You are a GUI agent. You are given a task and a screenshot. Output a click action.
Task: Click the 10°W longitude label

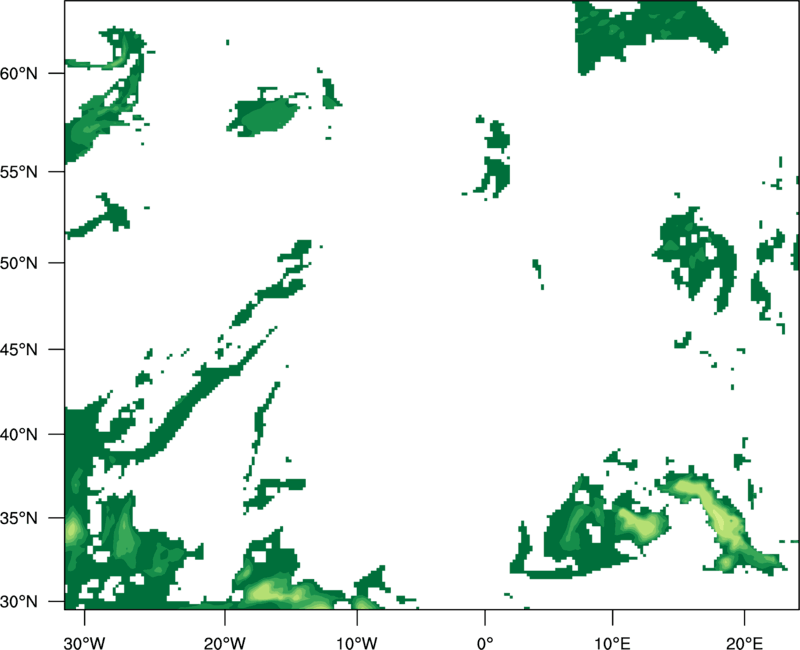click(x=357, y=643)
